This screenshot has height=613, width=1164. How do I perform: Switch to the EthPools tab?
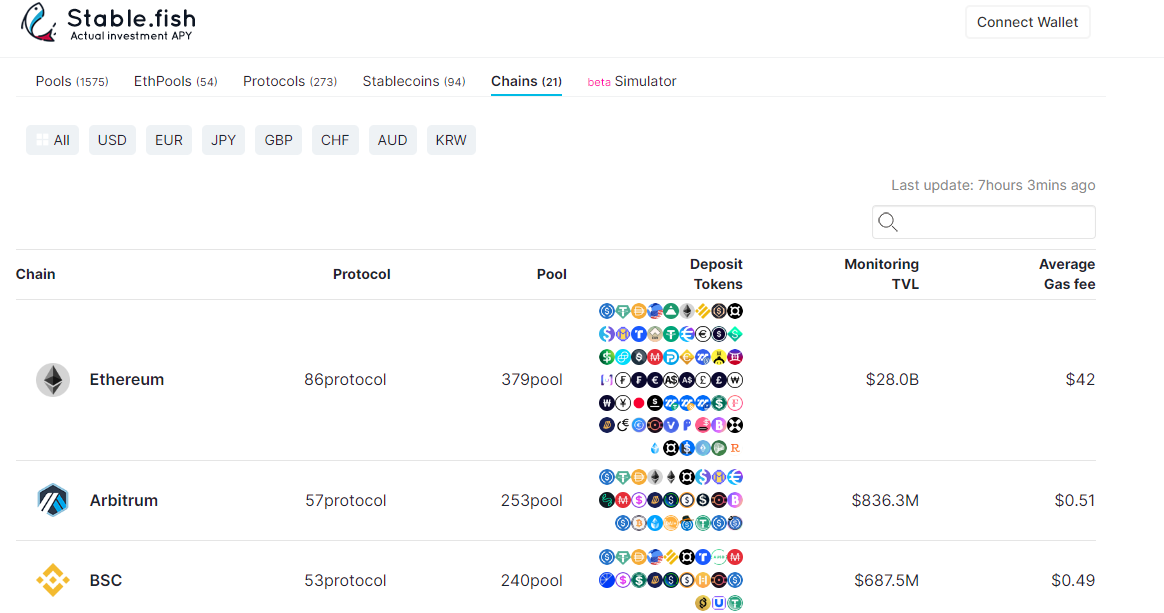[175, 81]
